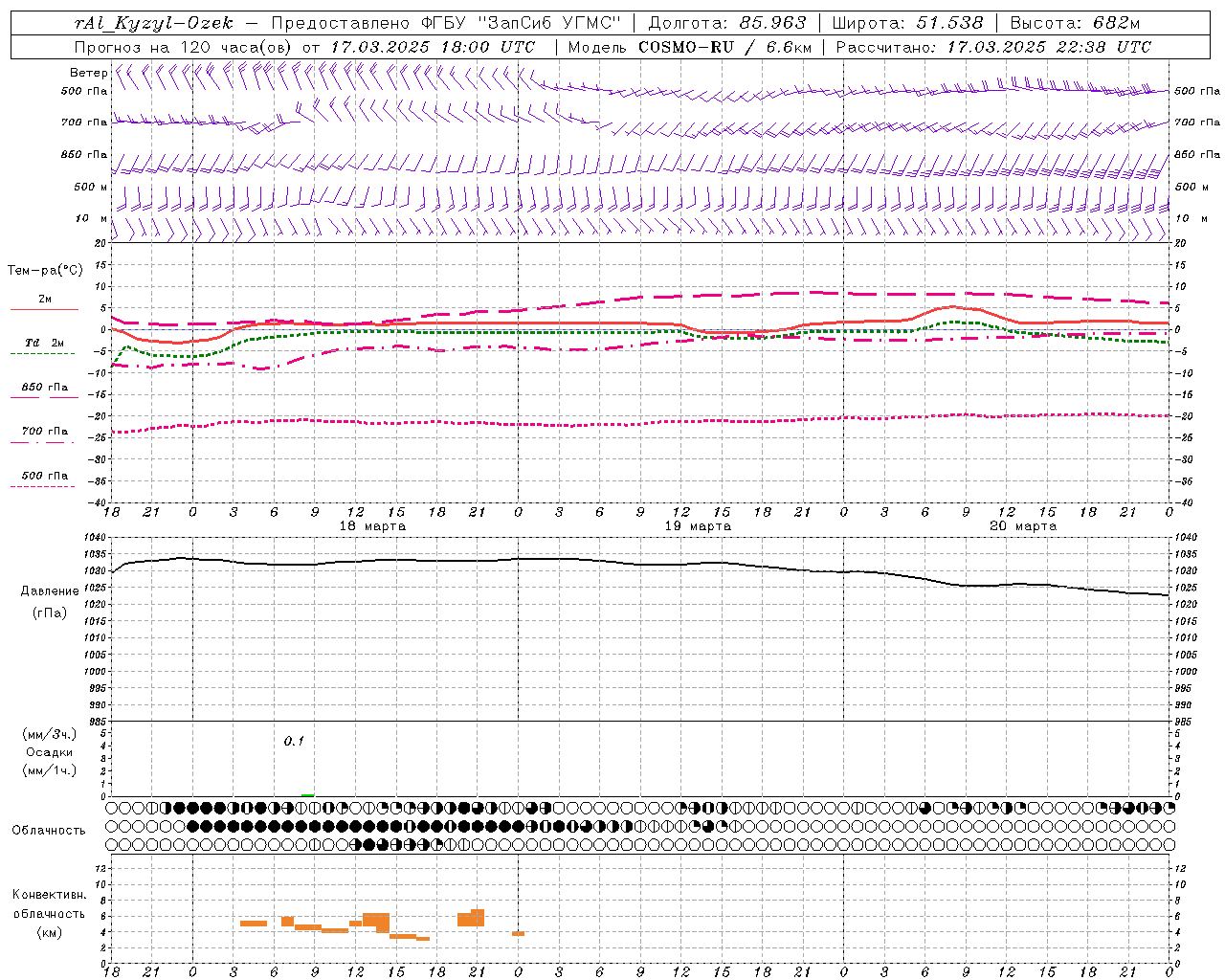Click the '(мм/3ч.)' precipitation unit label
The image size is (1225, 980).
tap(50, 735)
